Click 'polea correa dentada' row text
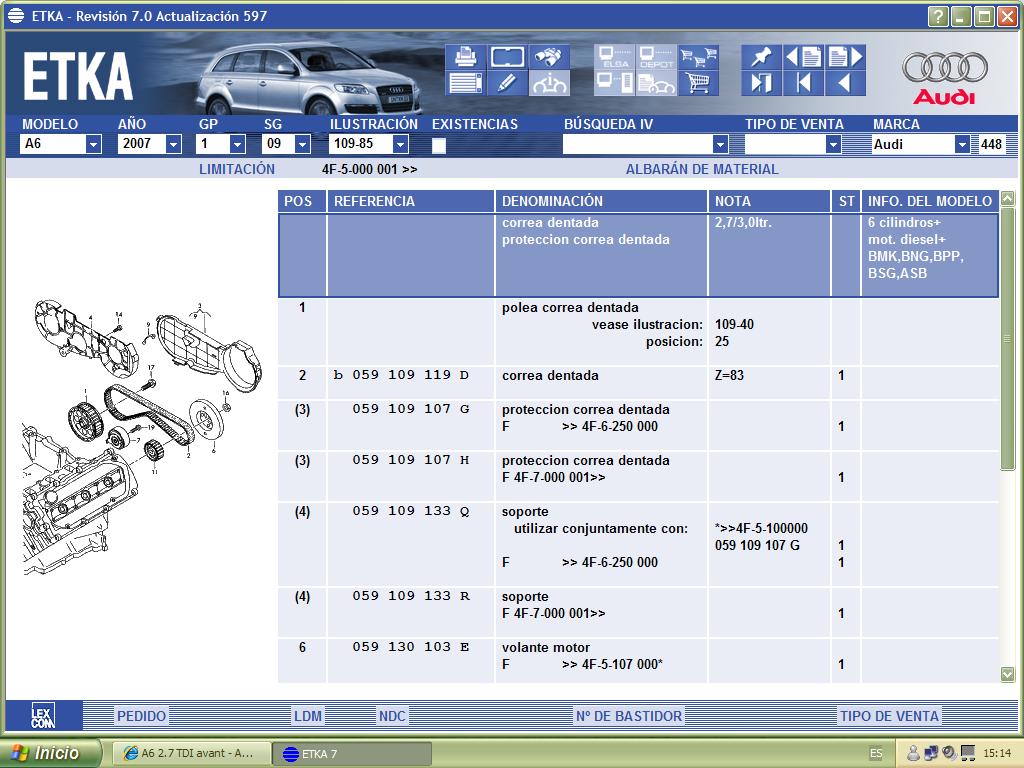Image resolution: width=1024 pixels, height=768 pixels. tap(570, 308)
